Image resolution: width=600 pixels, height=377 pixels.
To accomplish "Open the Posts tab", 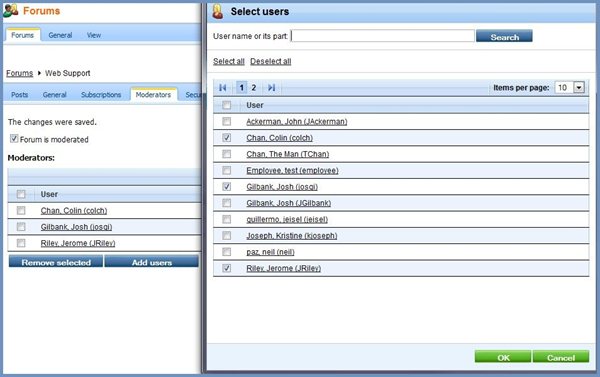I will tap(20, 95).
